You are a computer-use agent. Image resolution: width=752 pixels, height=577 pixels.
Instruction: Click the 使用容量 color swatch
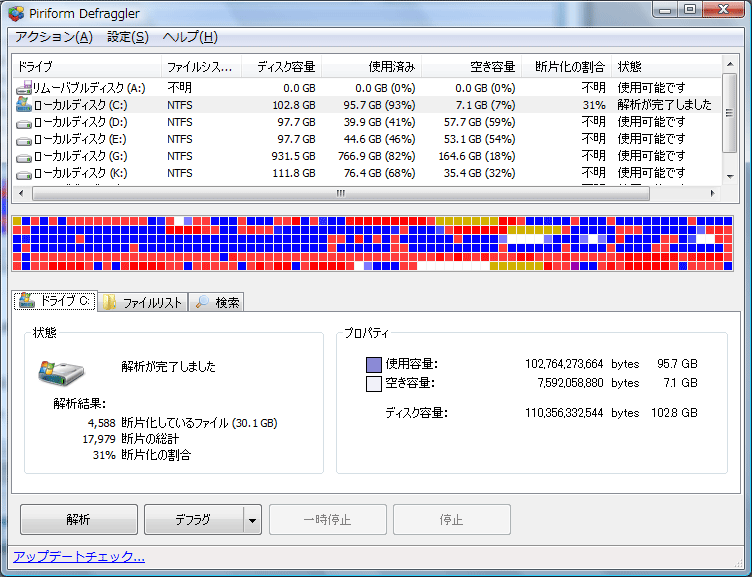374,365
